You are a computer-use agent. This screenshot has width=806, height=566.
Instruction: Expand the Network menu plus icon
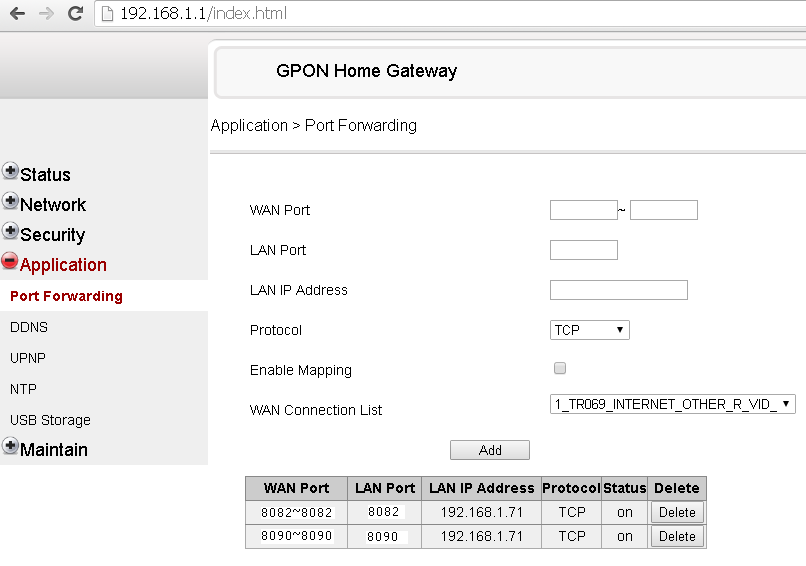pyautogui.click(x=10, y=200)
